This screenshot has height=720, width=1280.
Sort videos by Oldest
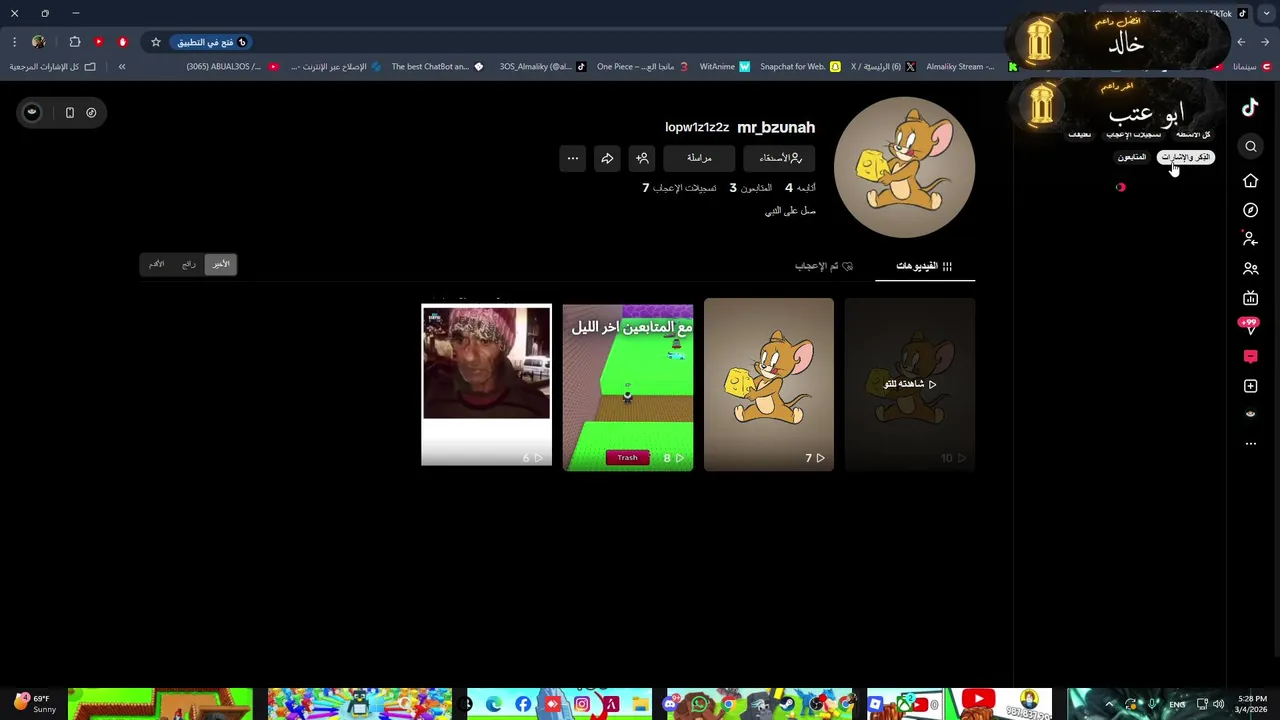coord(157,264)
